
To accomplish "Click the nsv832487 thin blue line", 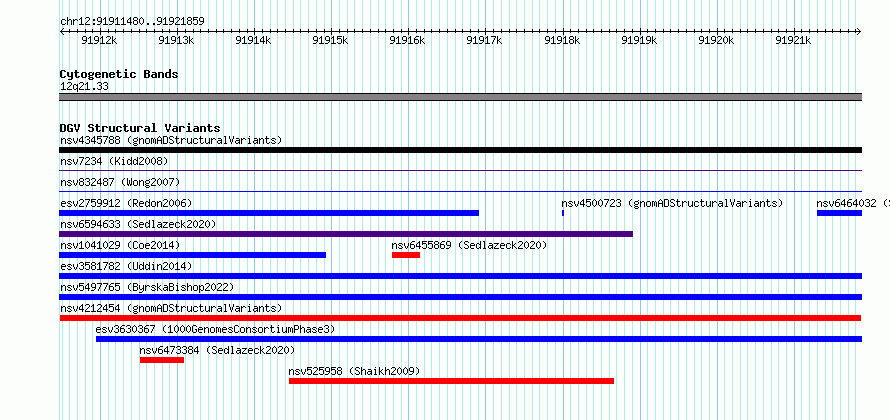I will pyautogui.click(x=460, y=192).
